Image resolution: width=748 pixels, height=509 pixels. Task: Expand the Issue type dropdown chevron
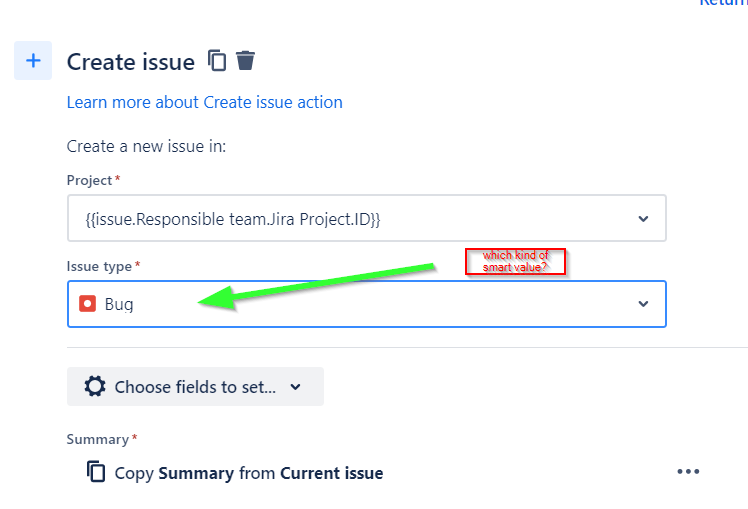click(x=643, y=304)
